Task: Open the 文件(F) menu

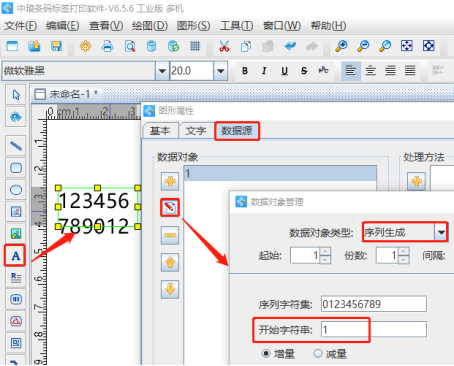Action: pyautogui.click(x=20, y=26)
